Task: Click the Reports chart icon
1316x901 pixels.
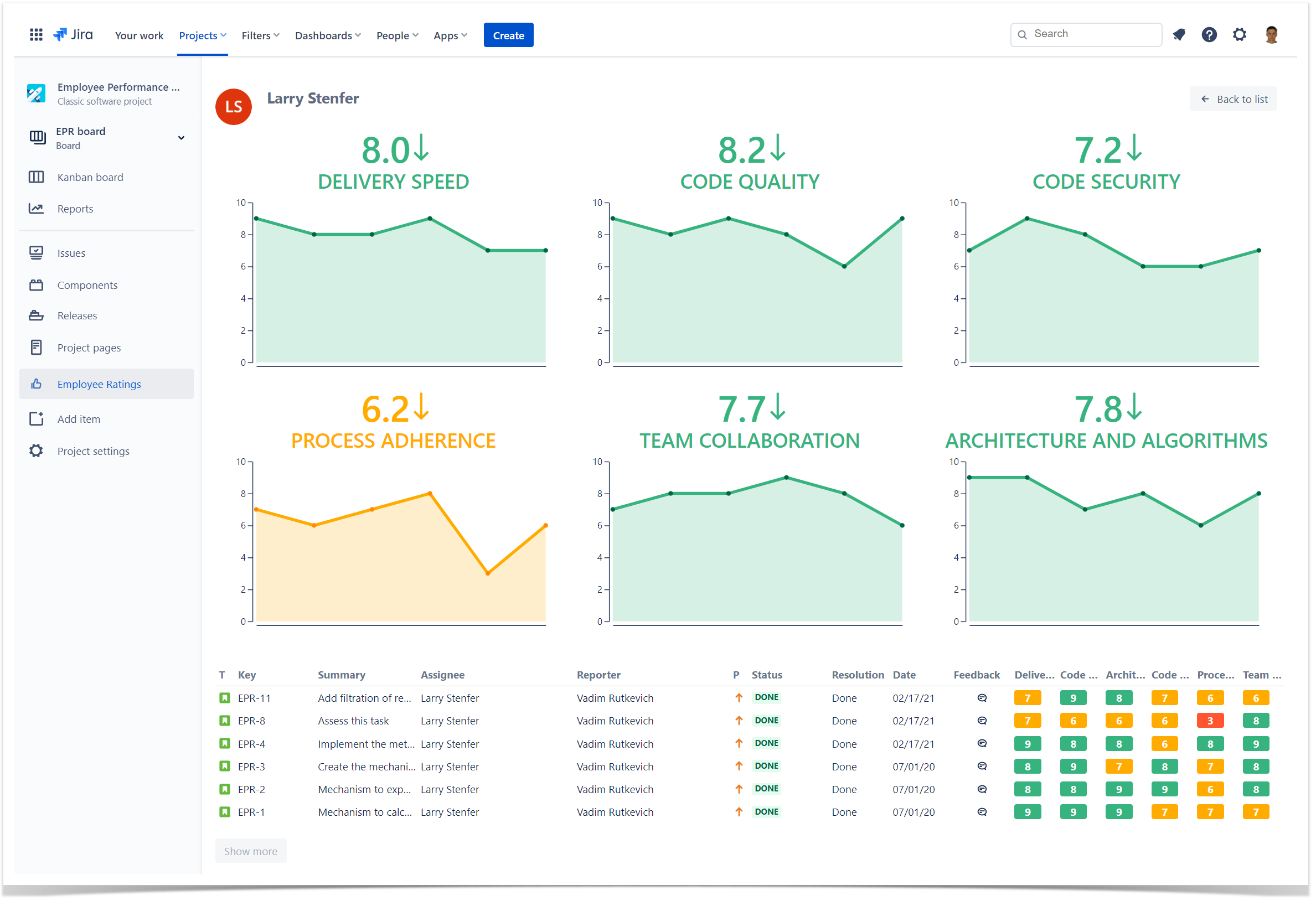Action: point(36,209)
